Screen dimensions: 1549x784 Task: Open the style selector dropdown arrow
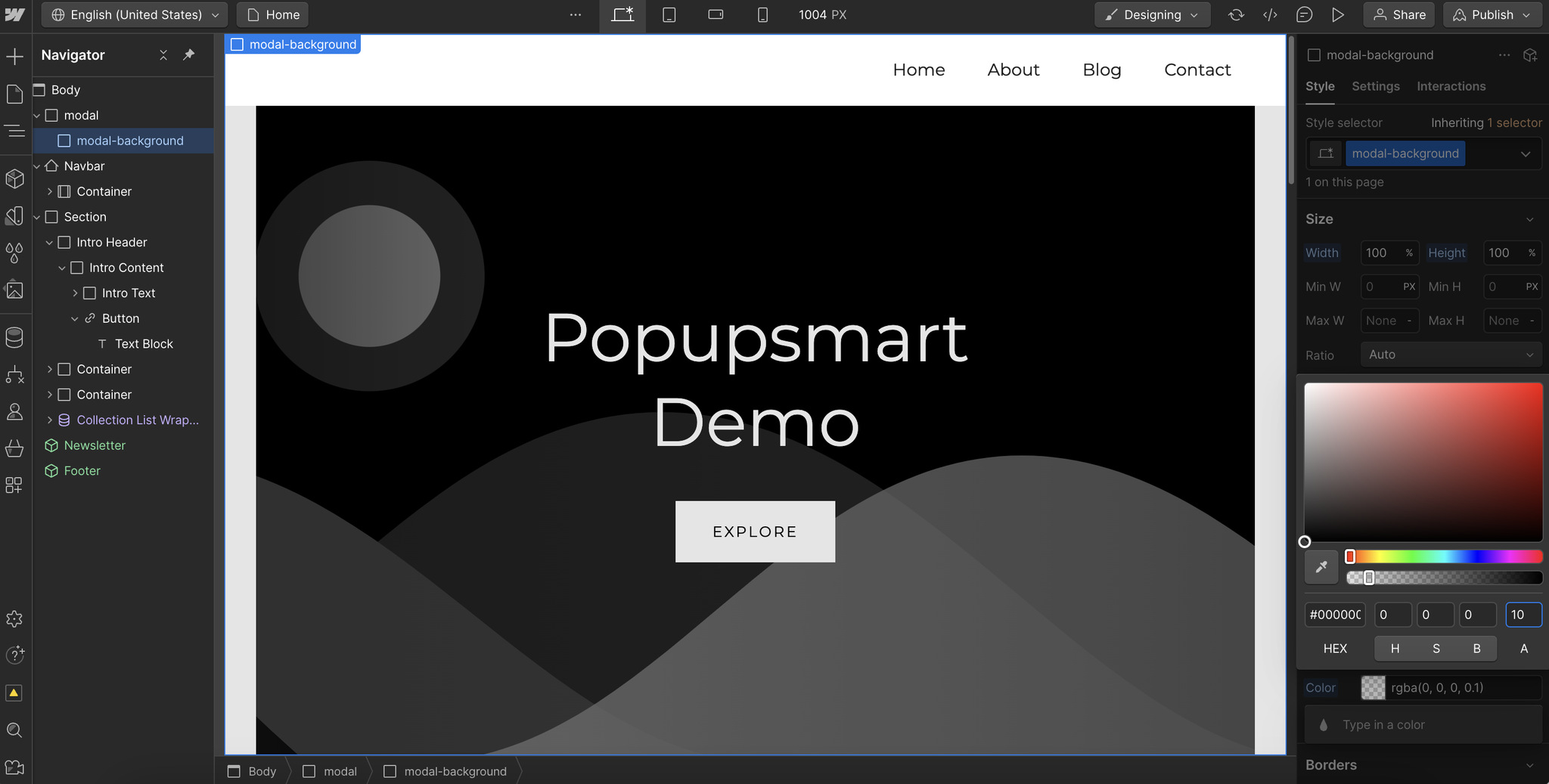pyautogui.click(x=1526, y=154)
